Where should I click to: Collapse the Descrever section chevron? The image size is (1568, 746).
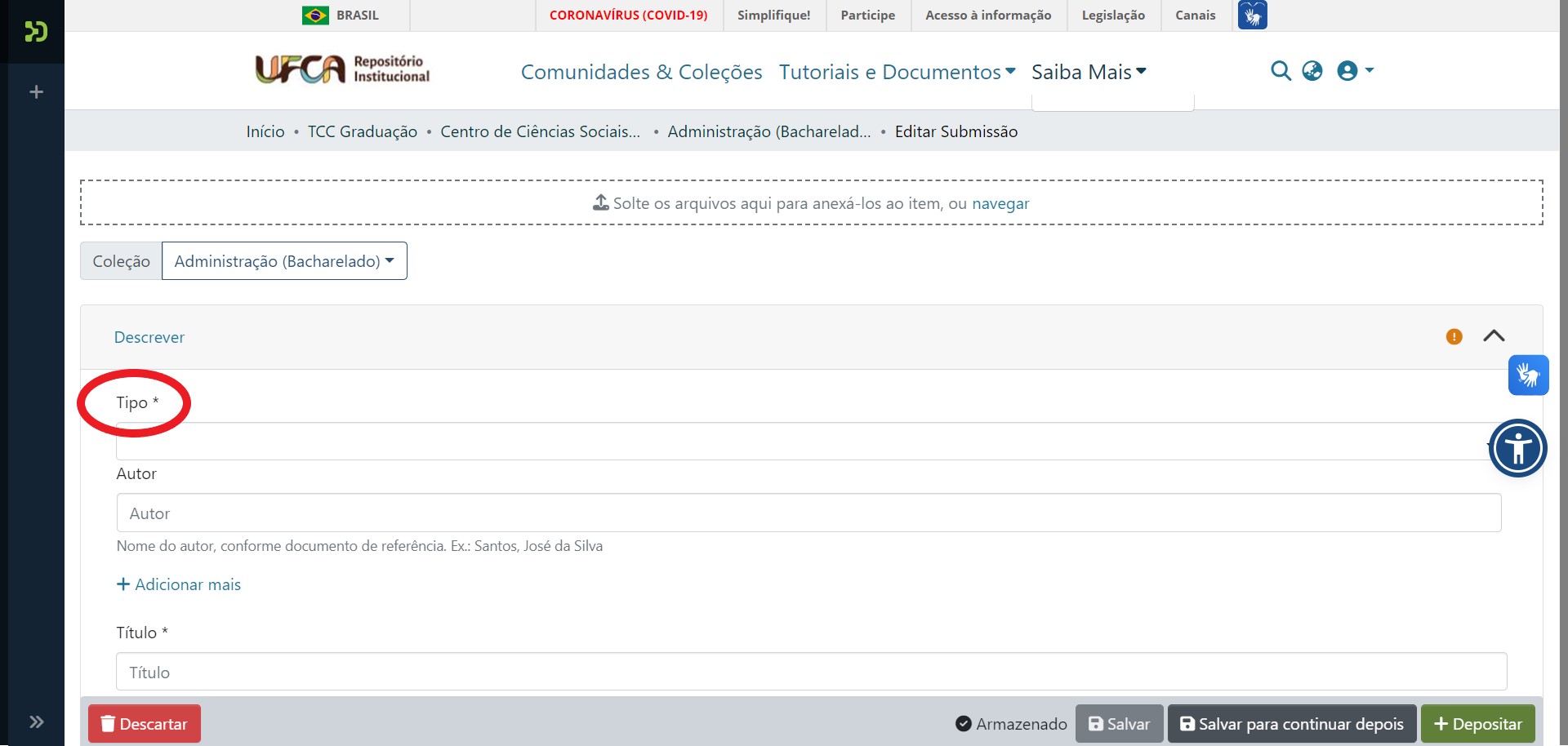(1495, 335)
